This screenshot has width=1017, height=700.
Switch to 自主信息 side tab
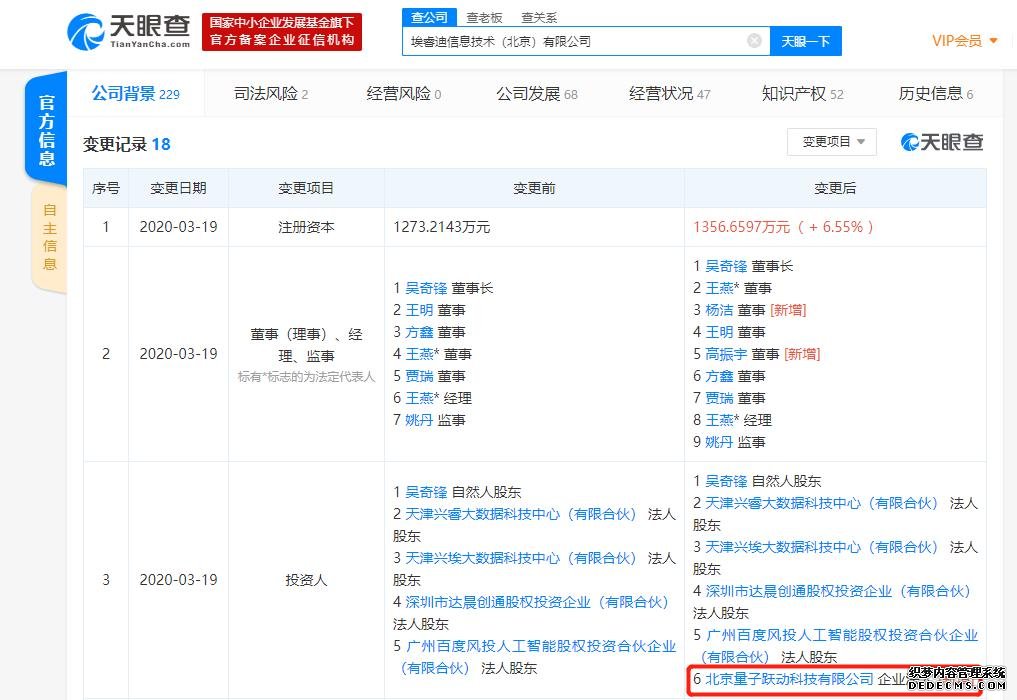[49, 237]
